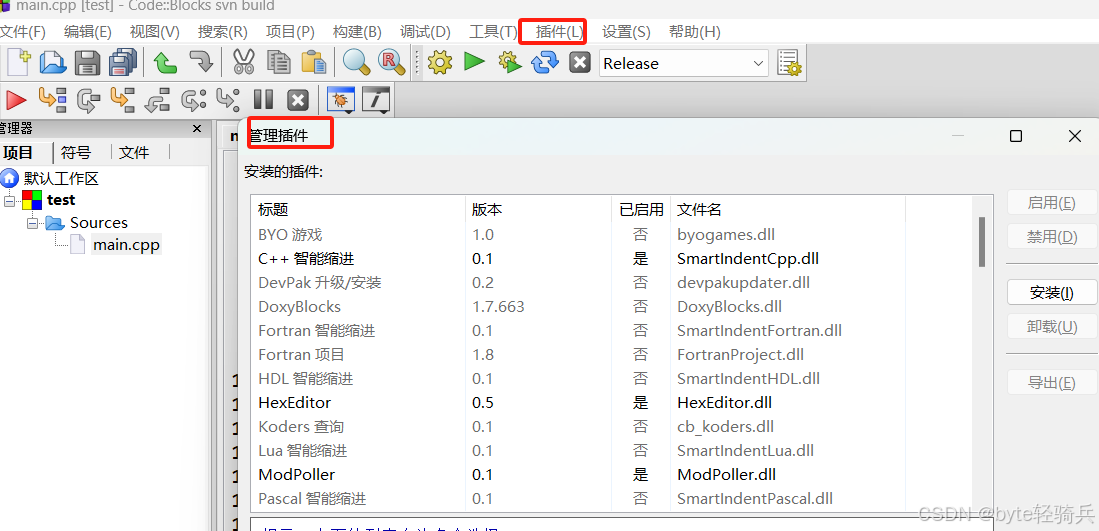Open the debugger info icon
Image resolution: width=1099 pixels, height=531 pixels.
point(377,100)
